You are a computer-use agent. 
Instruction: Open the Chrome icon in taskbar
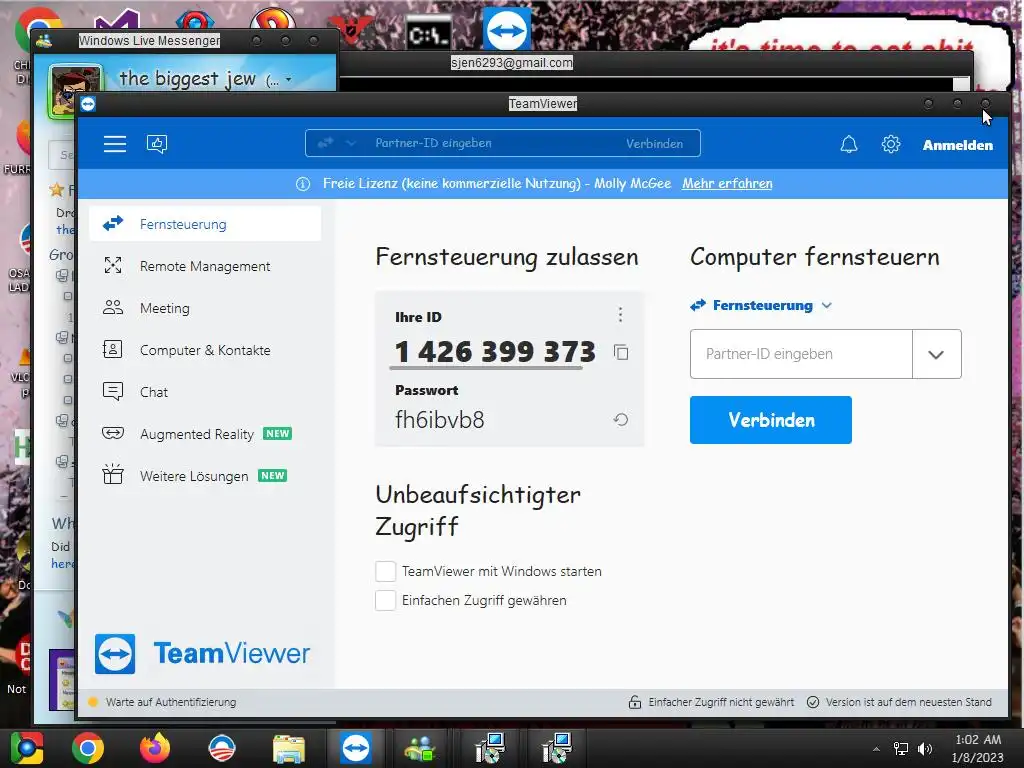coord(88,748)
